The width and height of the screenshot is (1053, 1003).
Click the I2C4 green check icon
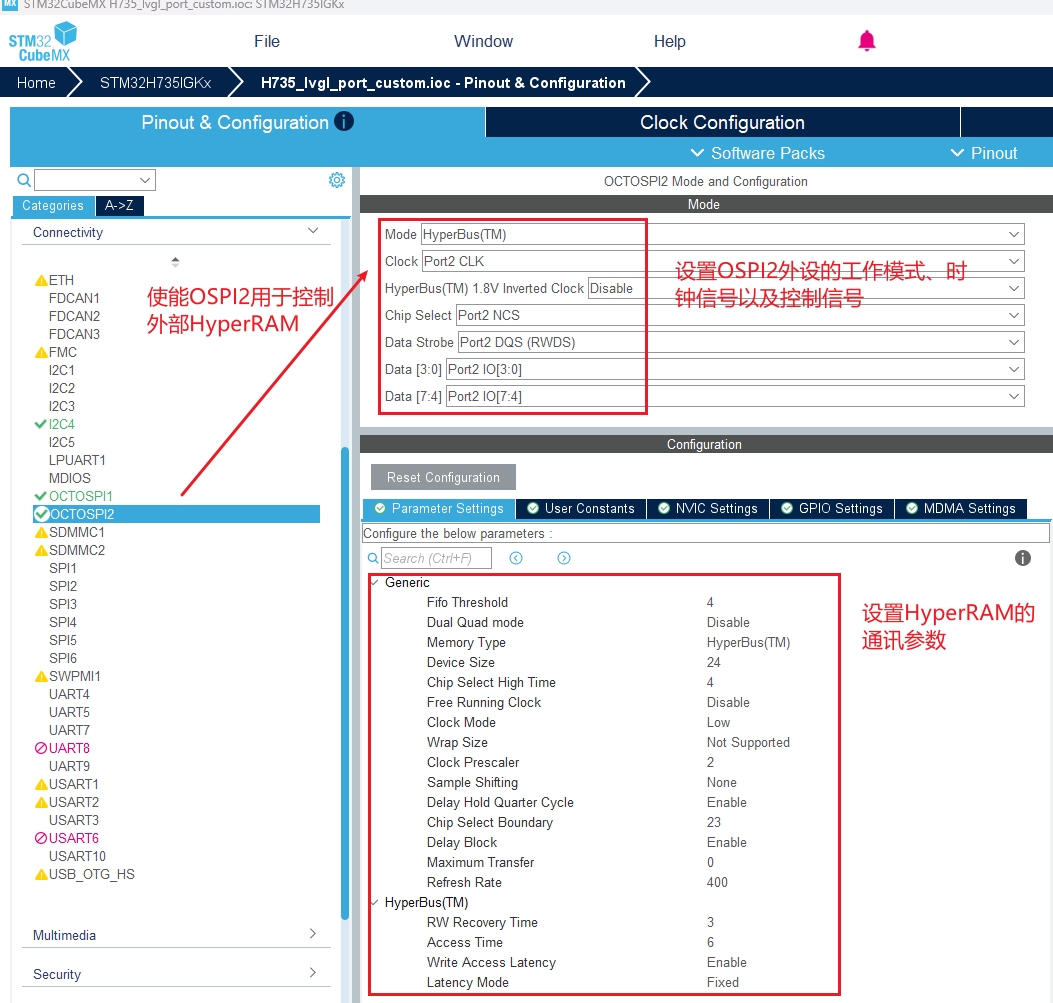coord(40,424)
